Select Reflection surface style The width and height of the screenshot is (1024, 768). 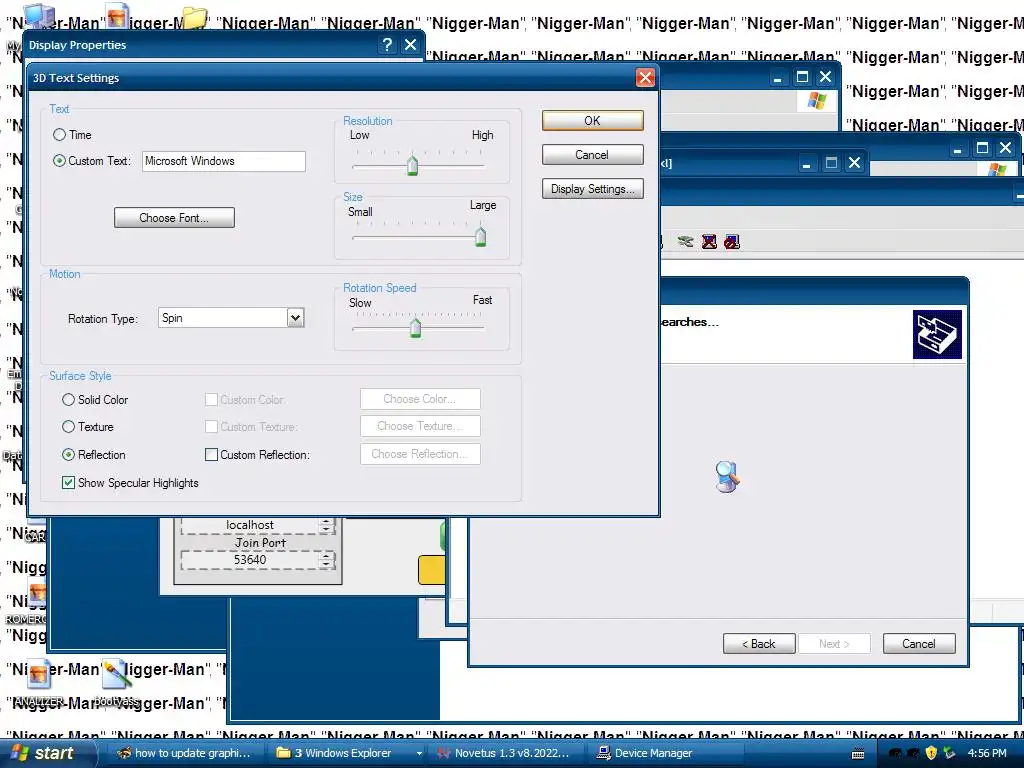(68, 455)
